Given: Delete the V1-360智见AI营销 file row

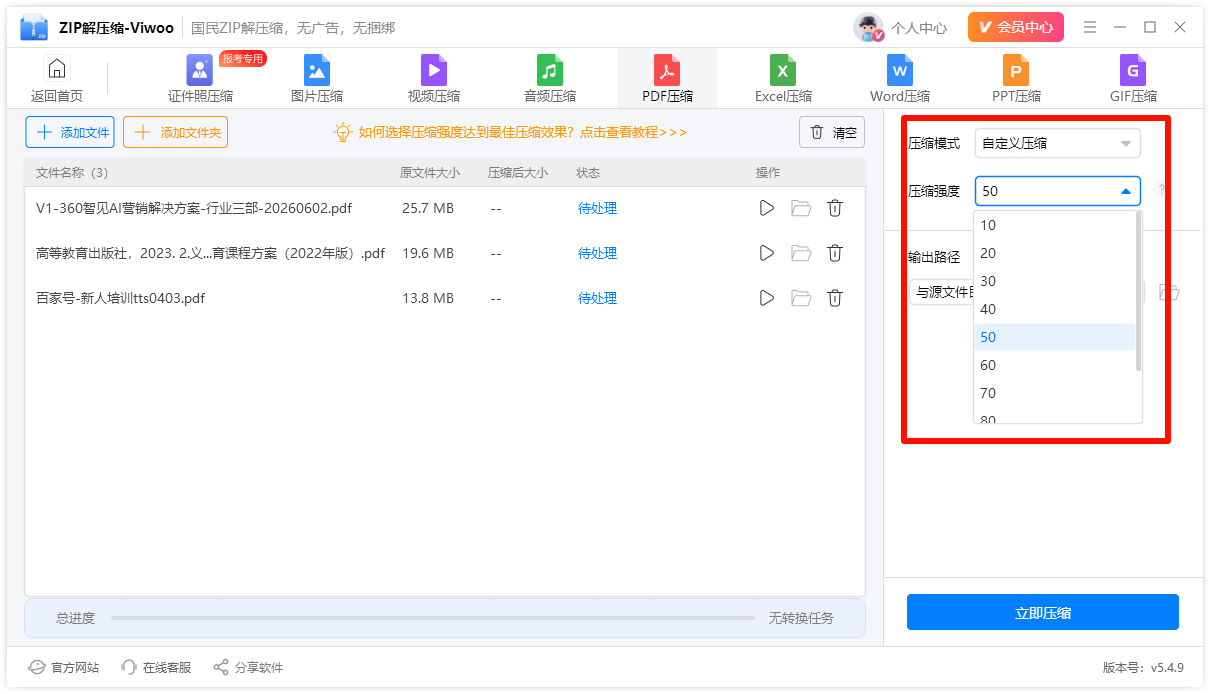Looking at the screenshot, I should (835, 208).
